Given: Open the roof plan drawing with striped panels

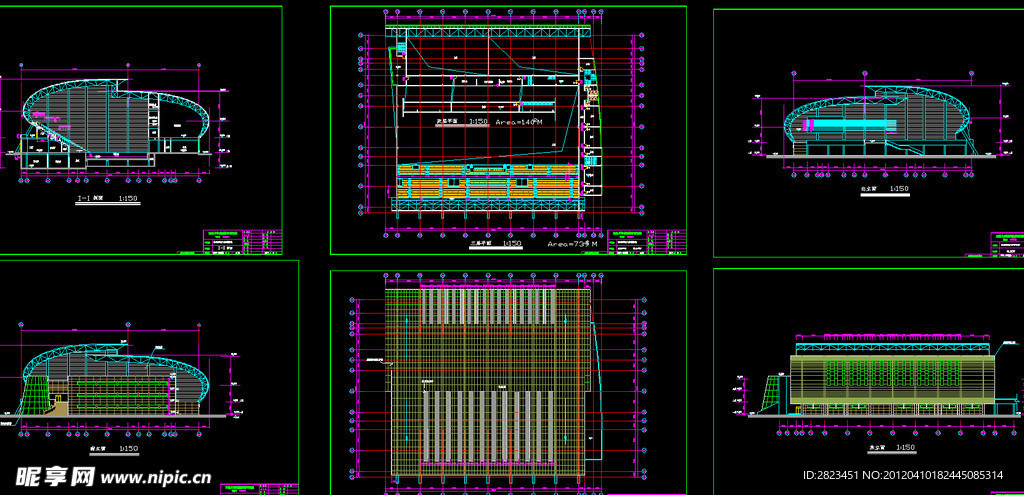Looking at the screenshot, I should 490,382.
